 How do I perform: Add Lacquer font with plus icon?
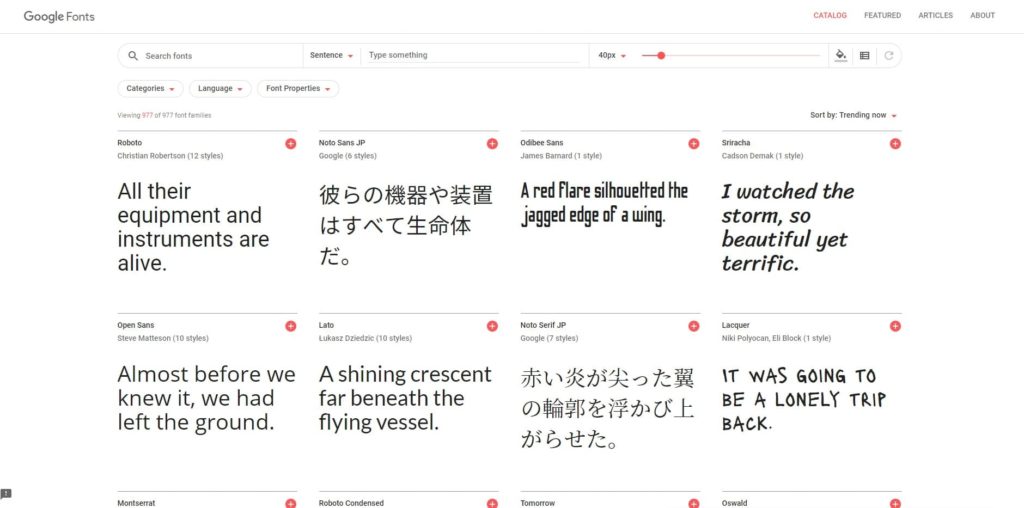click(x=895, y=326)
